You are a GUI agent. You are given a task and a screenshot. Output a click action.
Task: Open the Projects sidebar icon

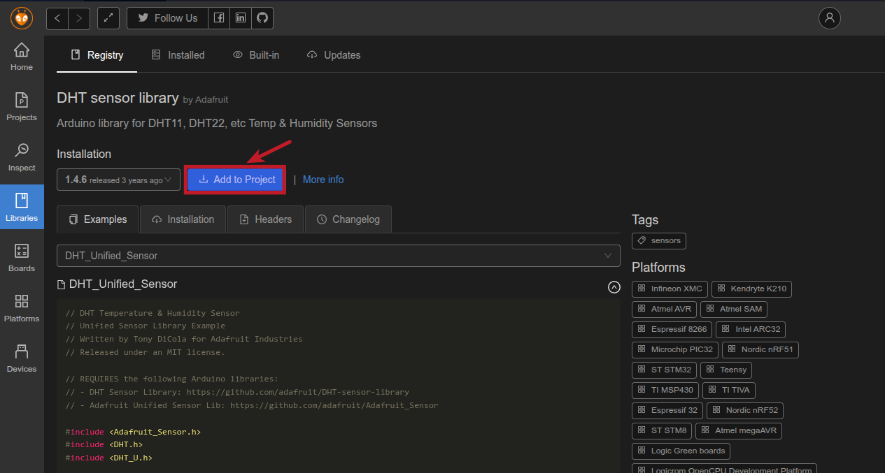[21, 105]
